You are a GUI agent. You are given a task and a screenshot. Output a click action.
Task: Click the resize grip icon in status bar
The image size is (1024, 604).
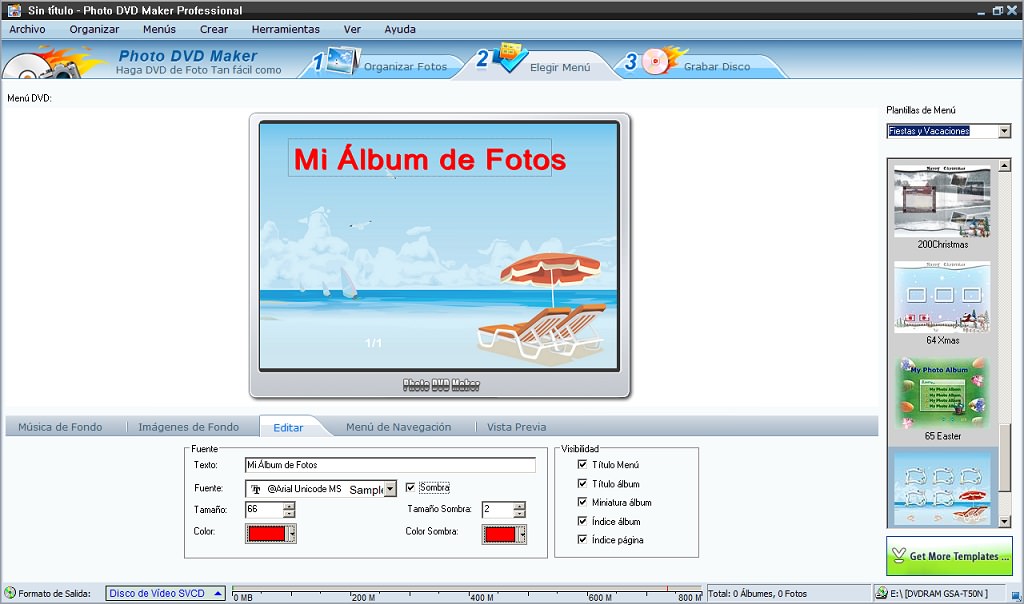[1016, 595]
